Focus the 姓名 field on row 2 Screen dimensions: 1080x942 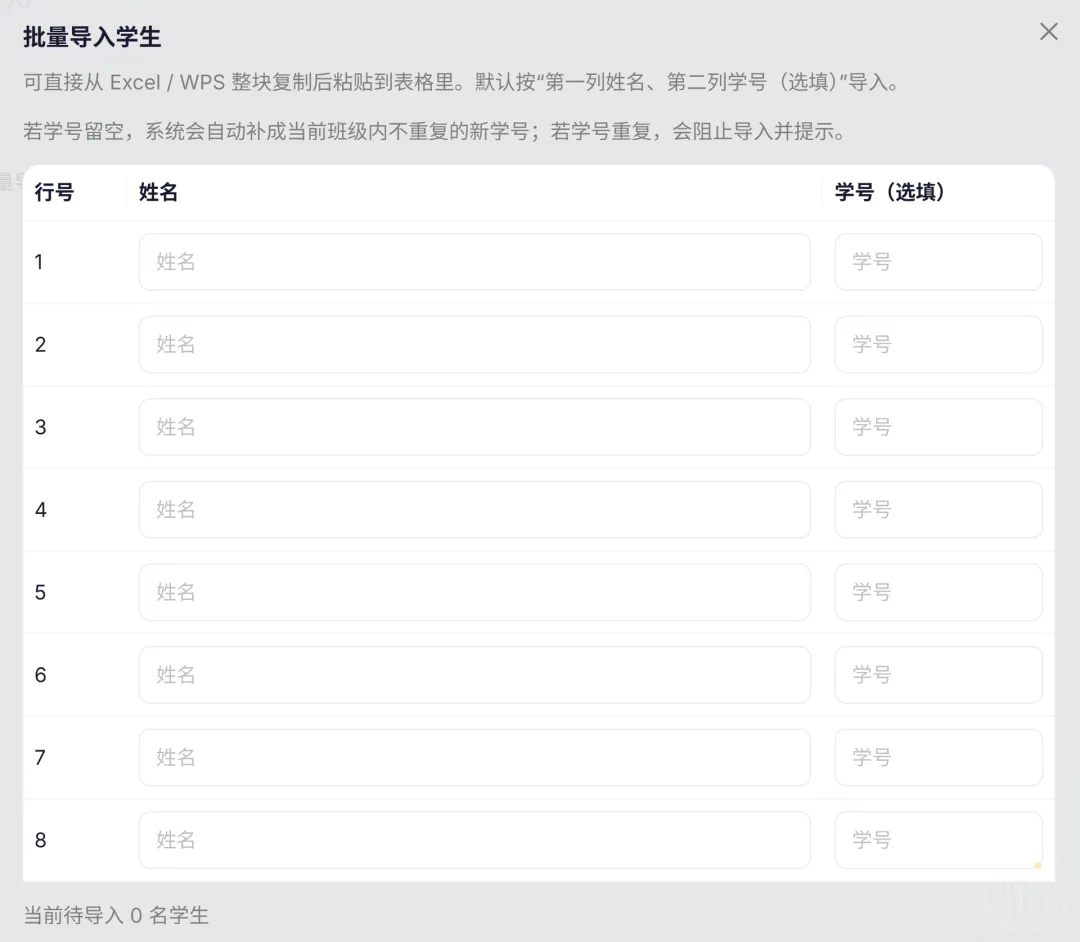click(x=475, y=344)
